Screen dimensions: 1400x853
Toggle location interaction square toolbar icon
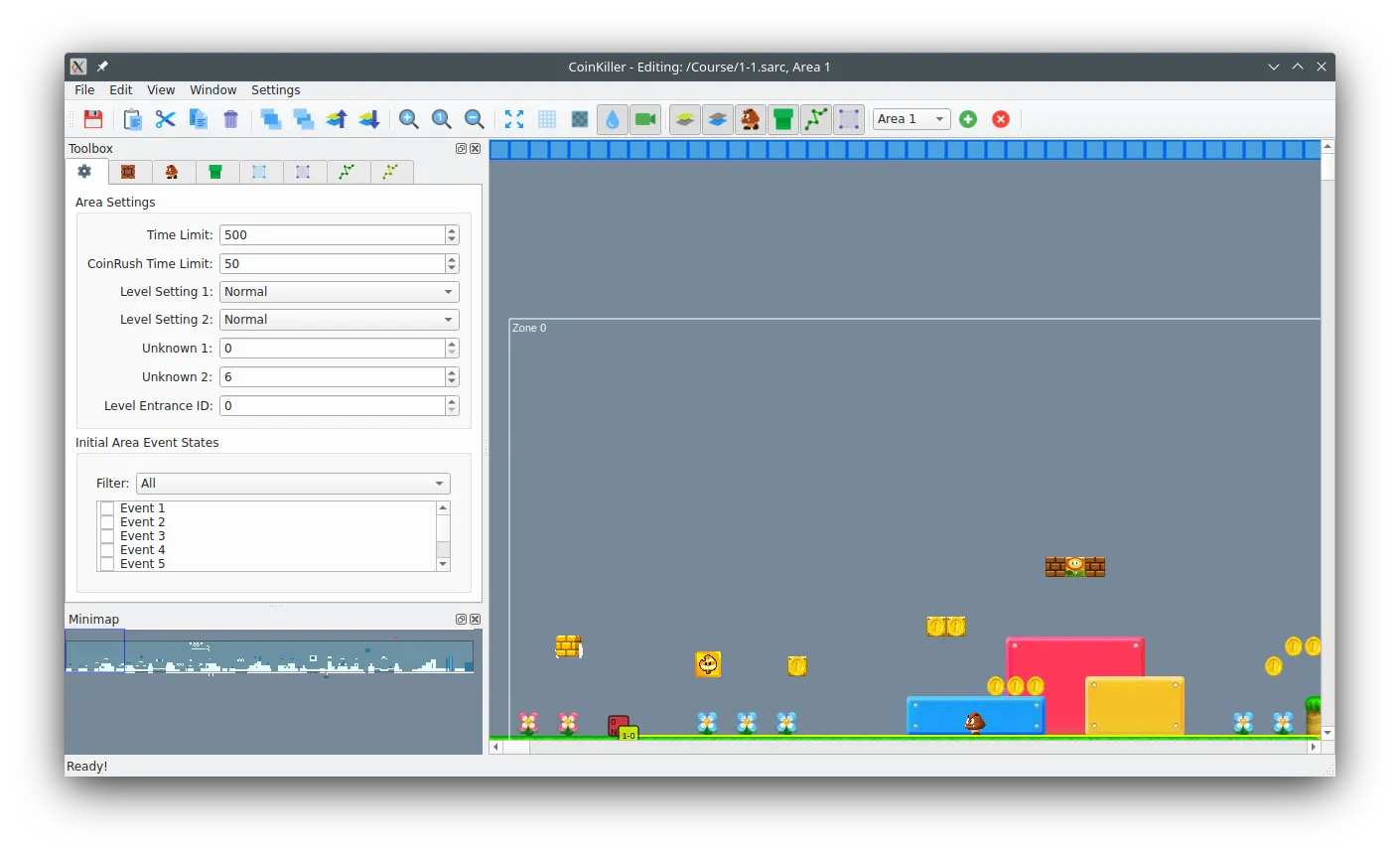pyautogui.click(x=849, y=119)
